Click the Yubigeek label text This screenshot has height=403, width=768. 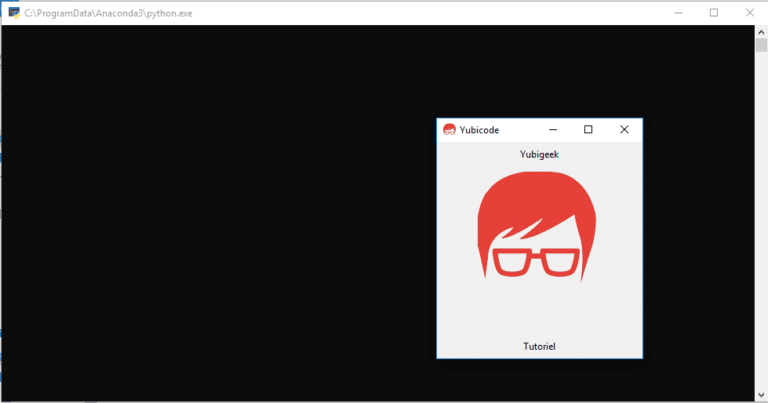[539, 154]
